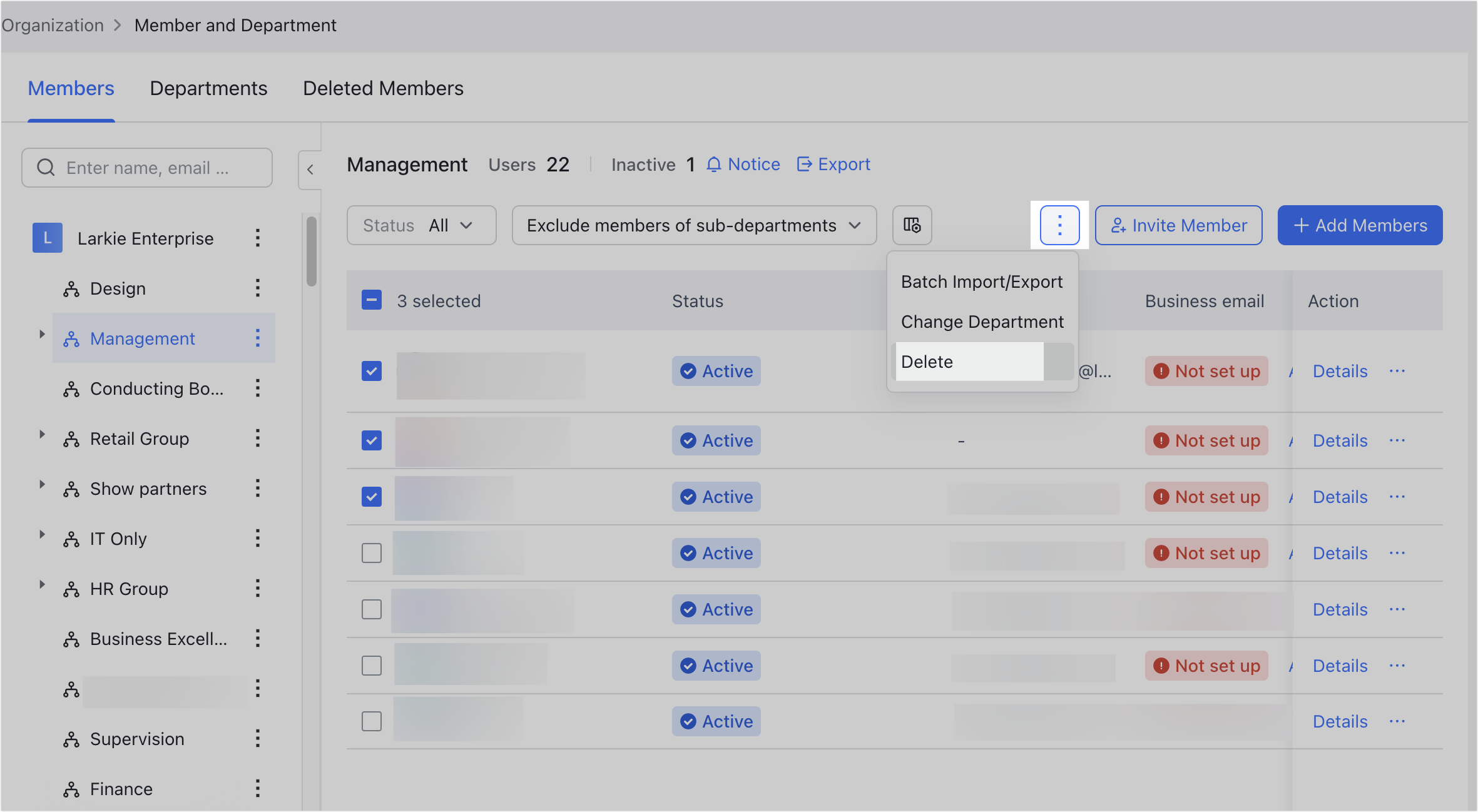This screenshot has width=1478, height=812.
Task: Select Batch Import/Export menu option
Action: (x=982, y=282)
